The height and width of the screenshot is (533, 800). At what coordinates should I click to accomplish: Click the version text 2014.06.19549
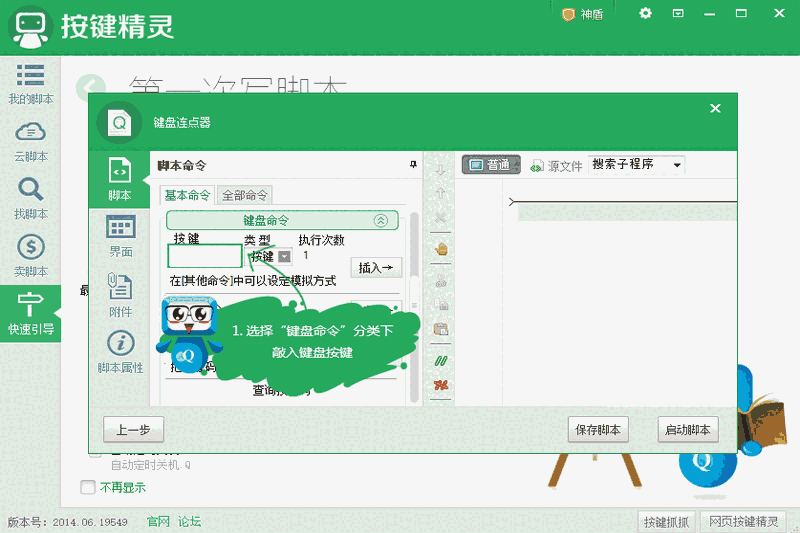tap(90, 522)
